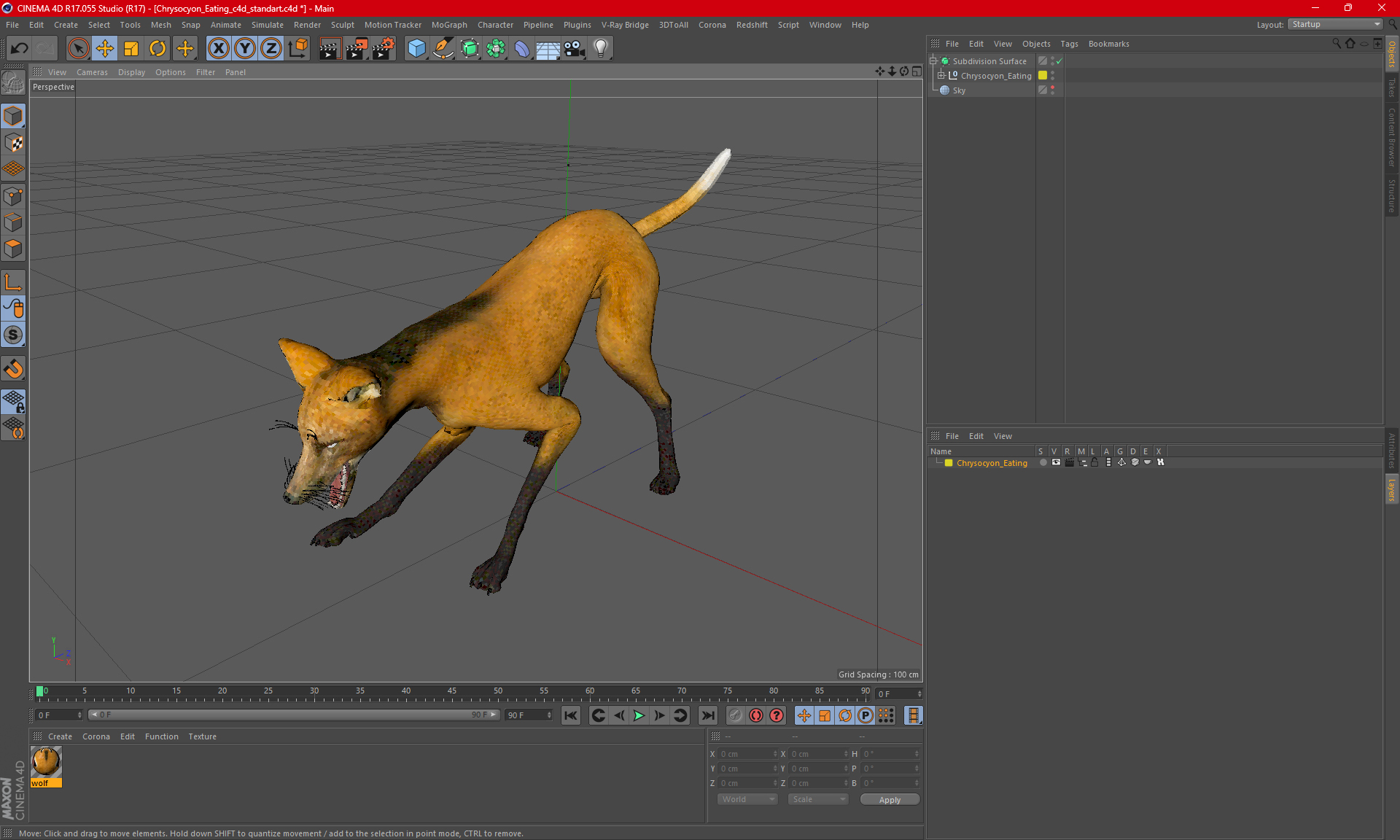Image resolution: width=1400 pixels, height=840 pixels.
Task: Switch to Edges mode
Action: pyautogui.click(x=13, y=222)
